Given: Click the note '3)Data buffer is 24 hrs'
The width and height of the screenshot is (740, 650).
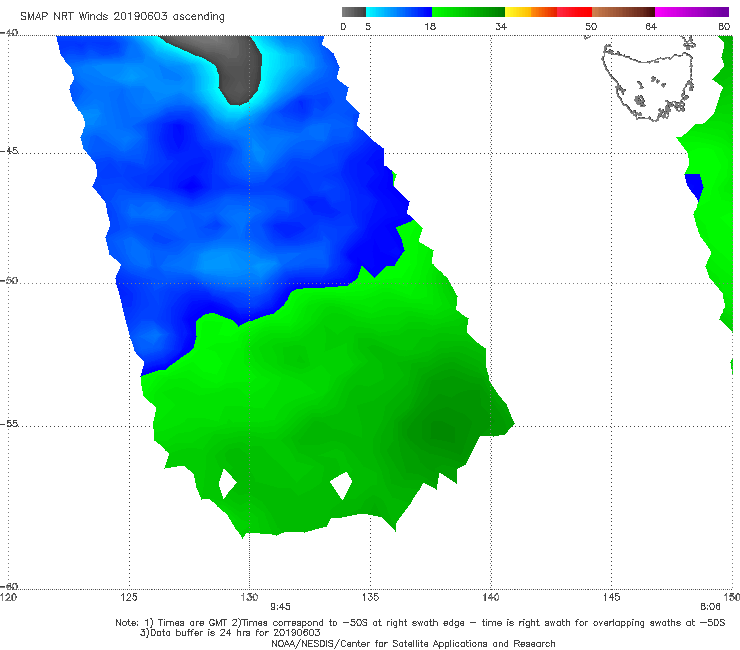Looking at the screenshot, I should click(230, 633).
